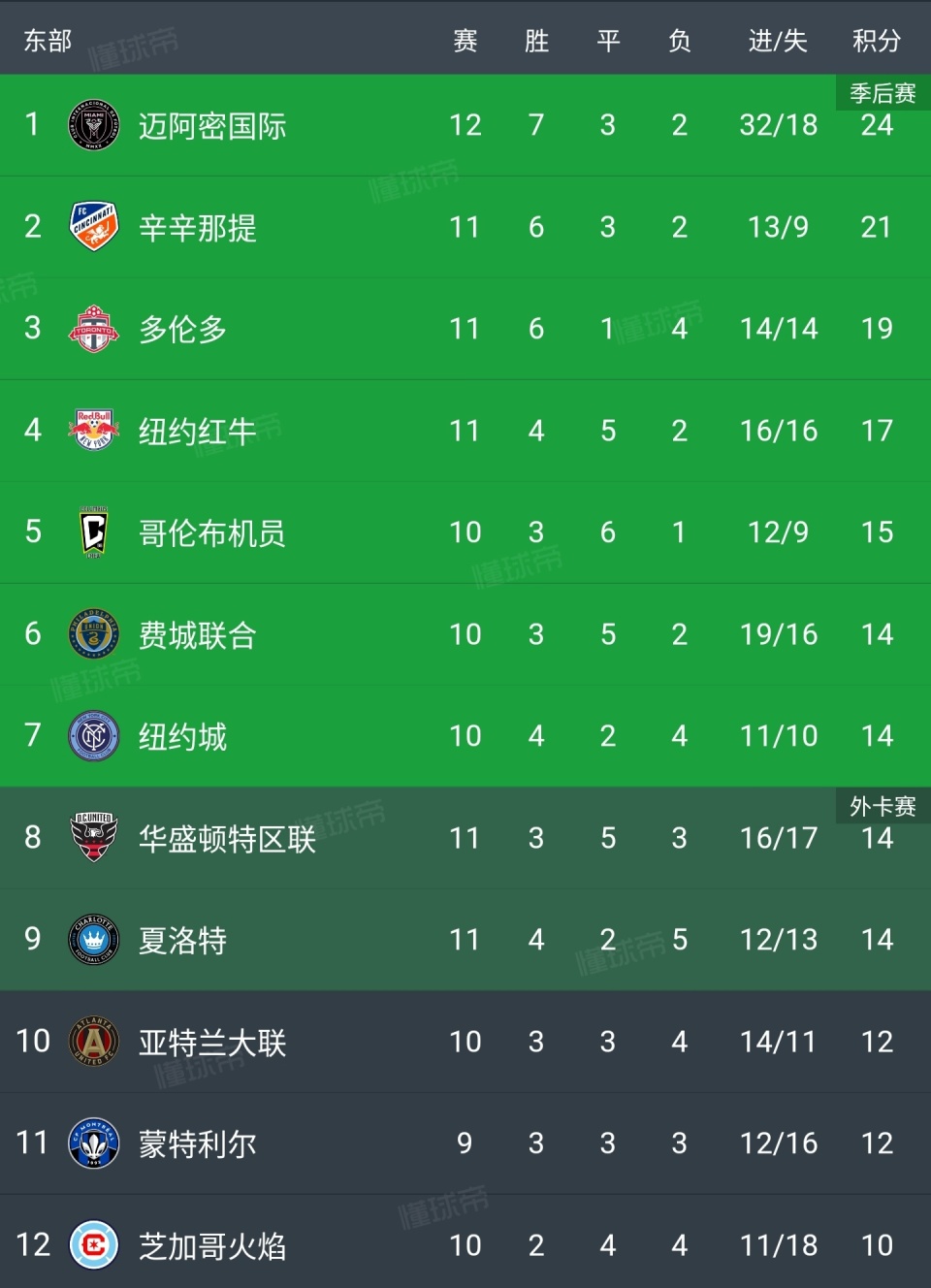931x1288 pixels.
Task: Click the Atlanta United club crest
Action: click(92, 1041)
